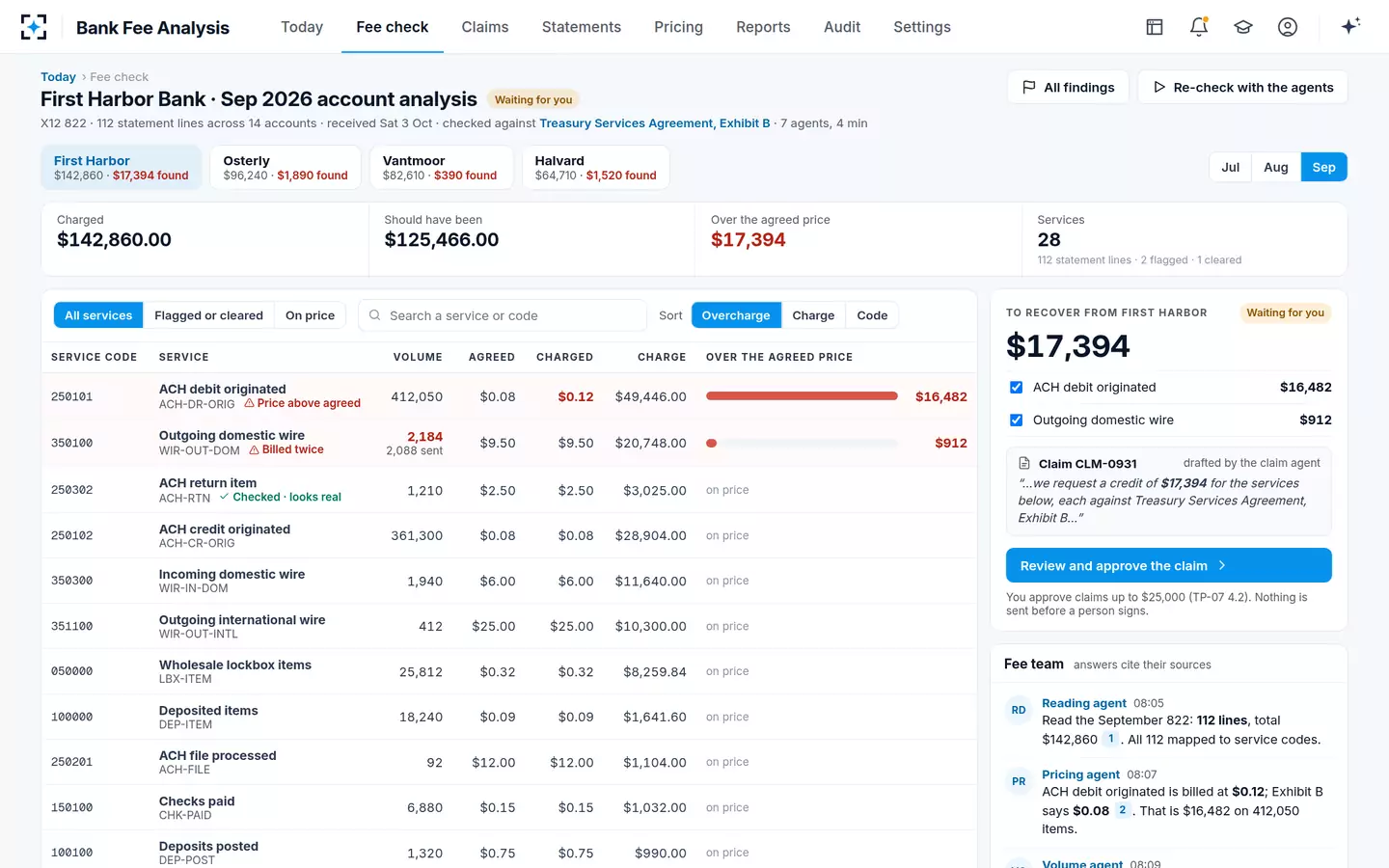Open the notifications bell
The image size is (1389, 868).
click(1199, 27)
